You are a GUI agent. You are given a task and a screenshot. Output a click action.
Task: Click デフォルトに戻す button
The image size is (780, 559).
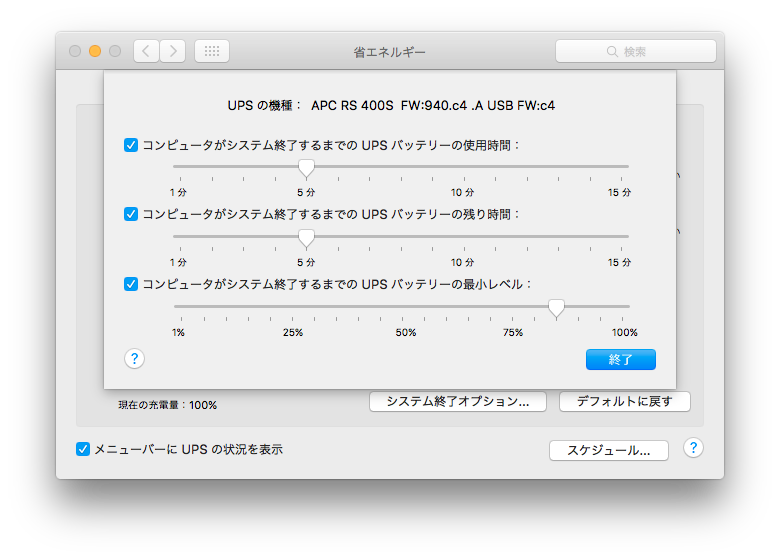point(624,401)
